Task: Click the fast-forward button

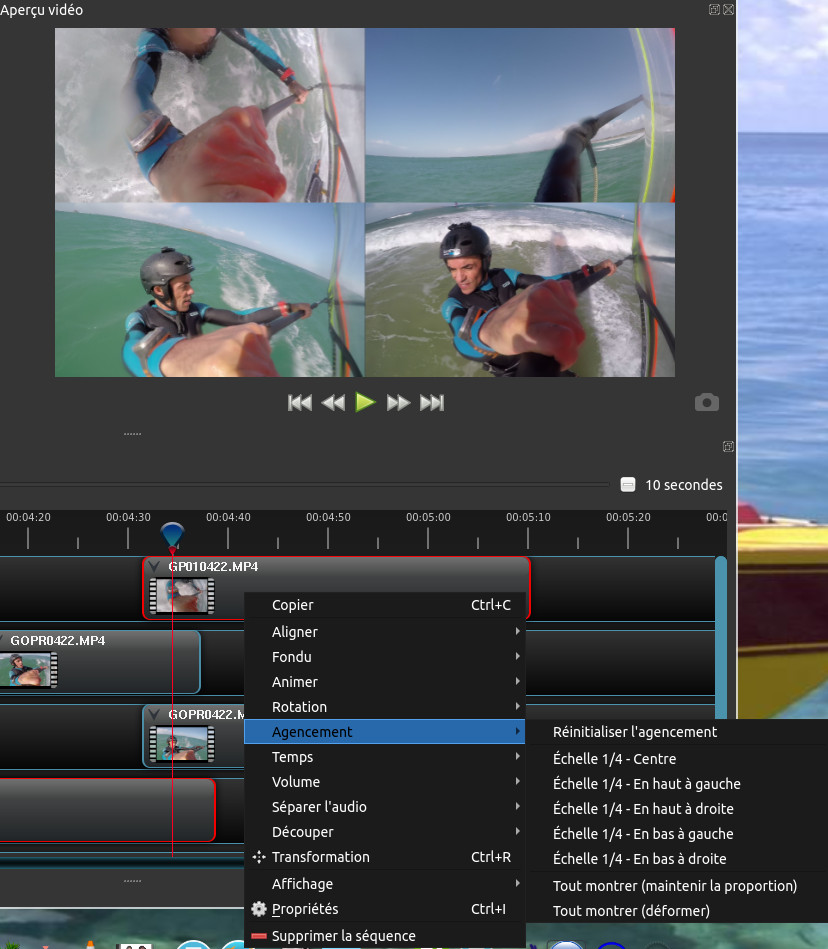Action: (398, 403)
